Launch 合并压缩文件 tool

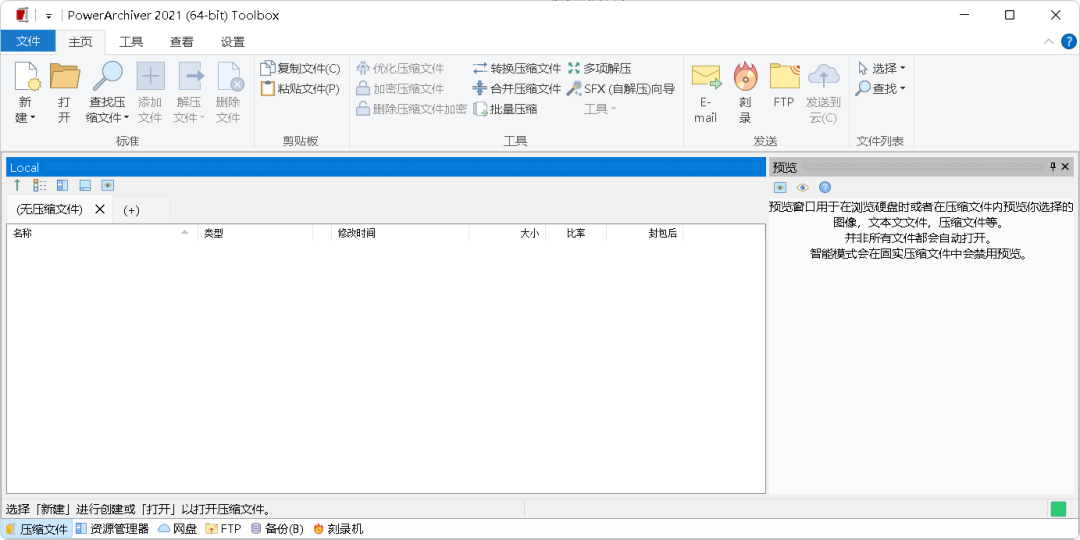coord(517,88)
